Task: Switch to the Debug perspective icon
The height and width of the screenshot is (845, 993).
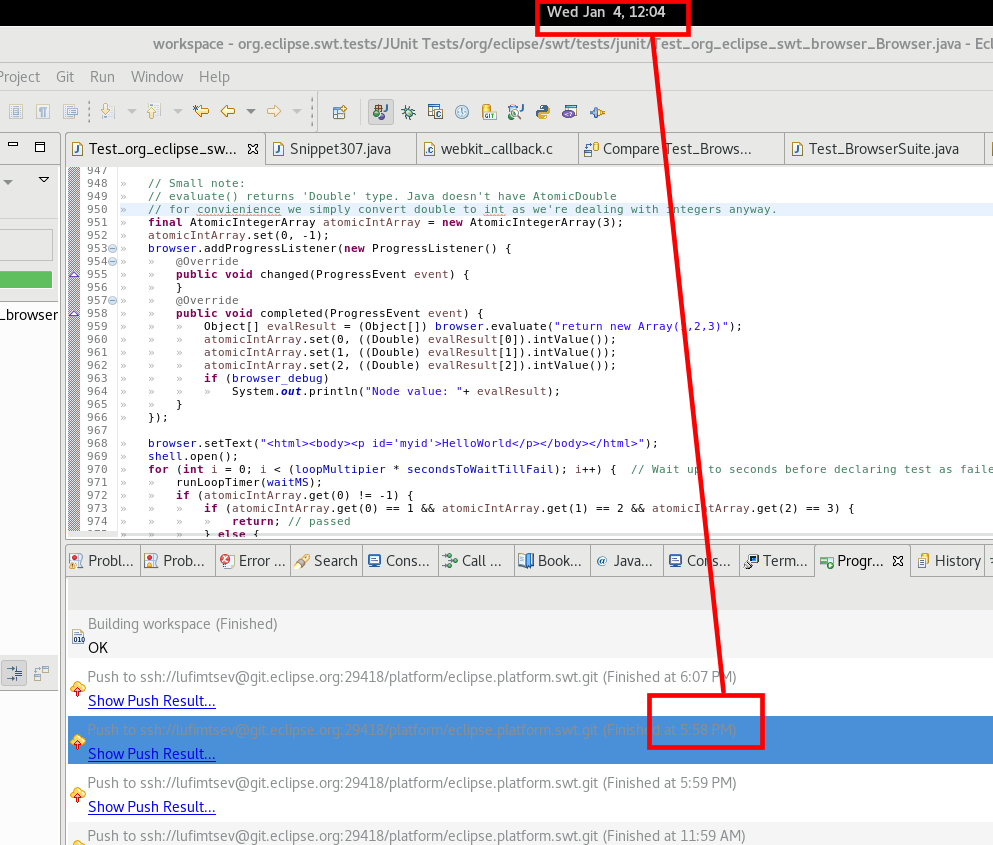Action: coord(408,111)
